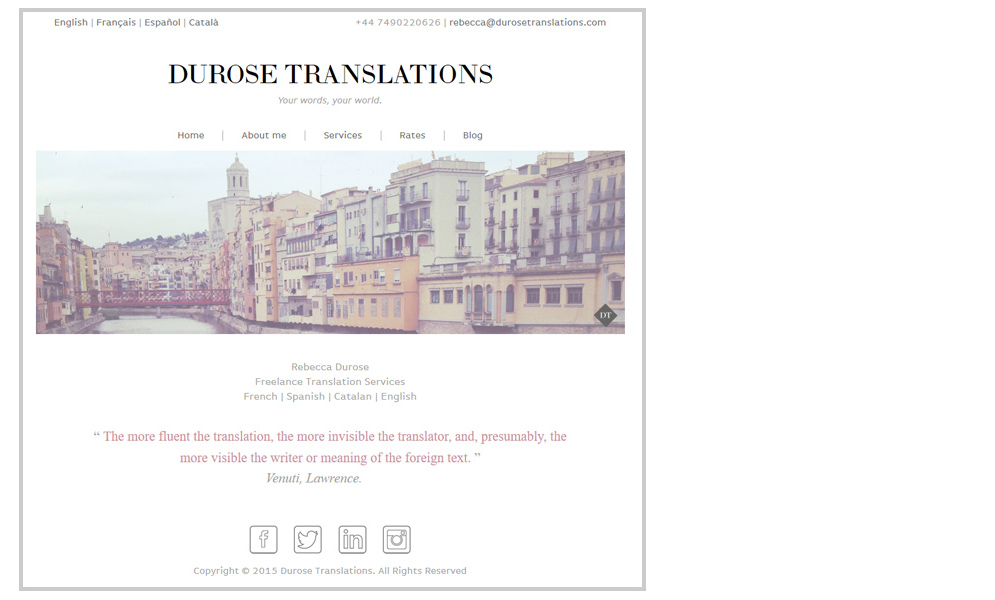Click the DUROSE TRANSLATIONS site title
Image resolution: width=995 pixels, height=600 pixels.
tap(330, 74)
